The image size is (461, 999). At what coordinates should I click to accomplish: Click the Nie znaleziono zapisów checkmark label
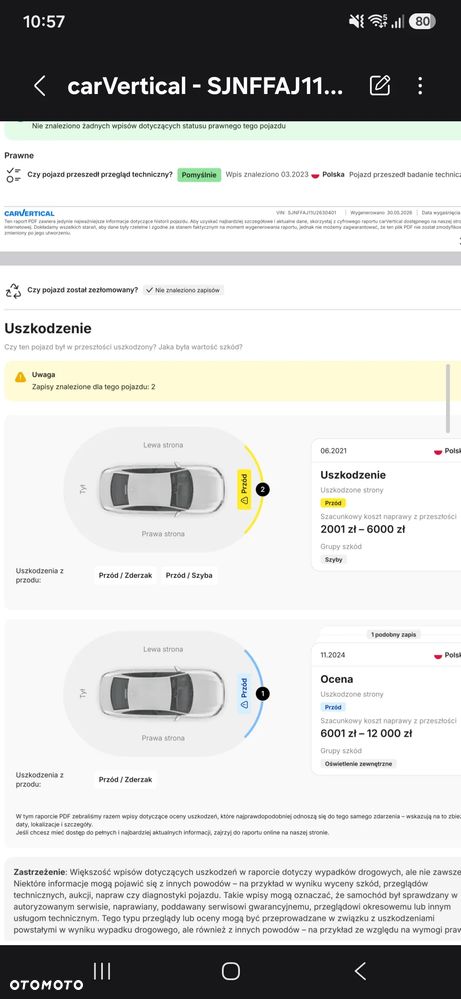(183, 290)
